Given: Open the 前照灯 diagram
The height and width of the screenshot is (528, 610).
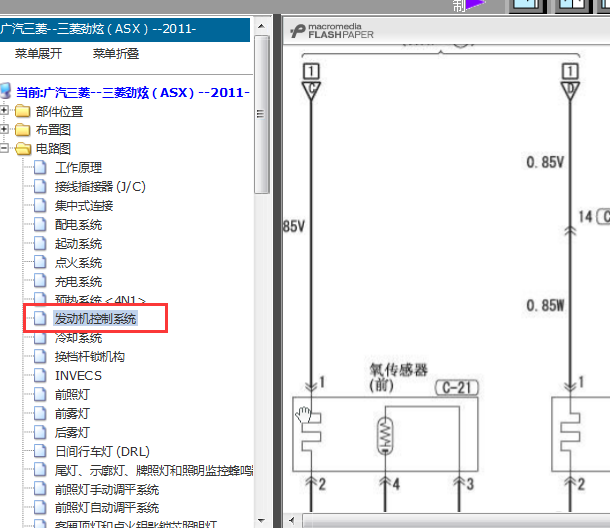Looking at the screenshot, I should pos(72,395).
